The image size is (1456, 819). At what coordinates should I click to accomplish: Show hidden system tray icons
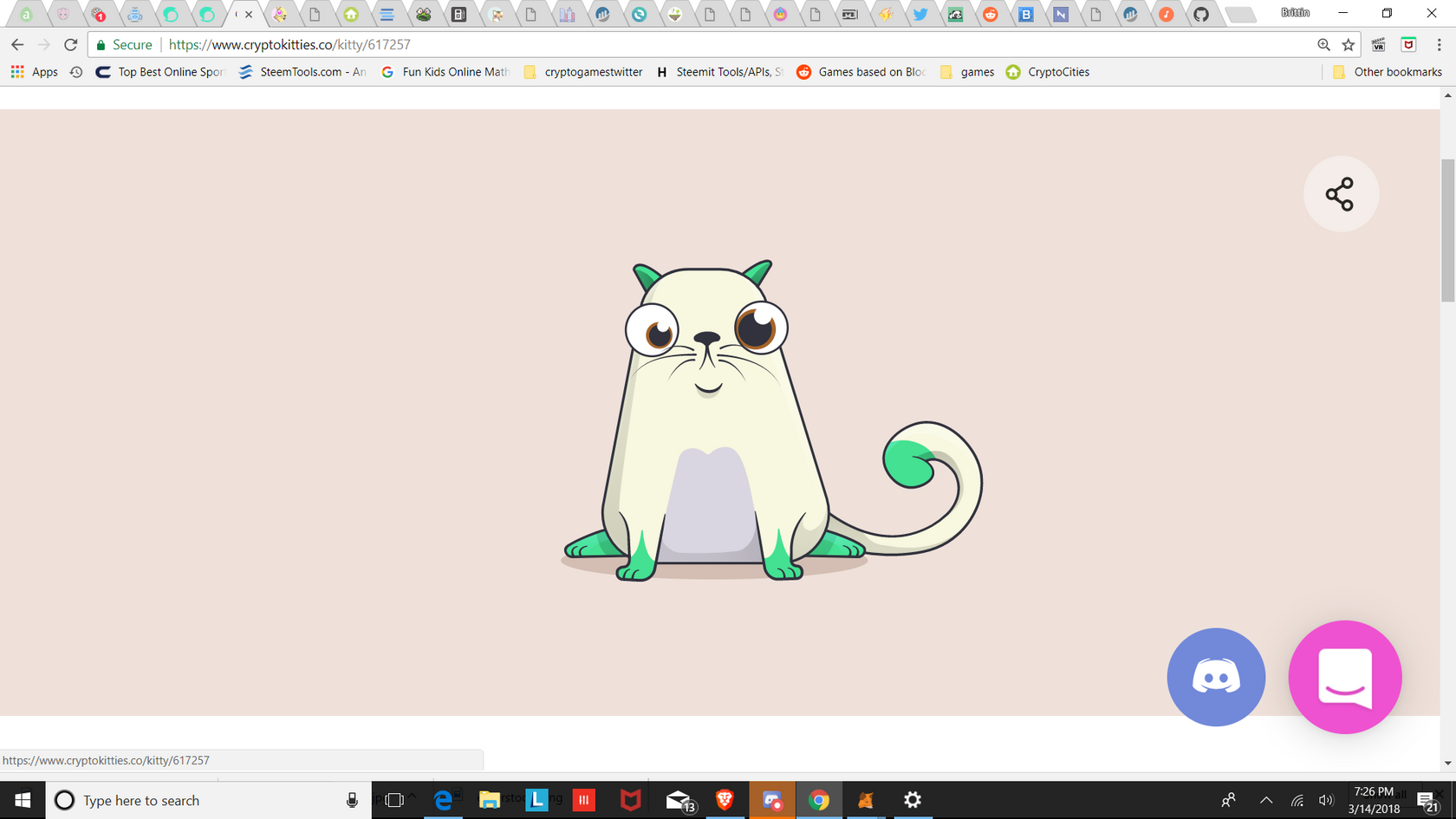point(1266,800)
